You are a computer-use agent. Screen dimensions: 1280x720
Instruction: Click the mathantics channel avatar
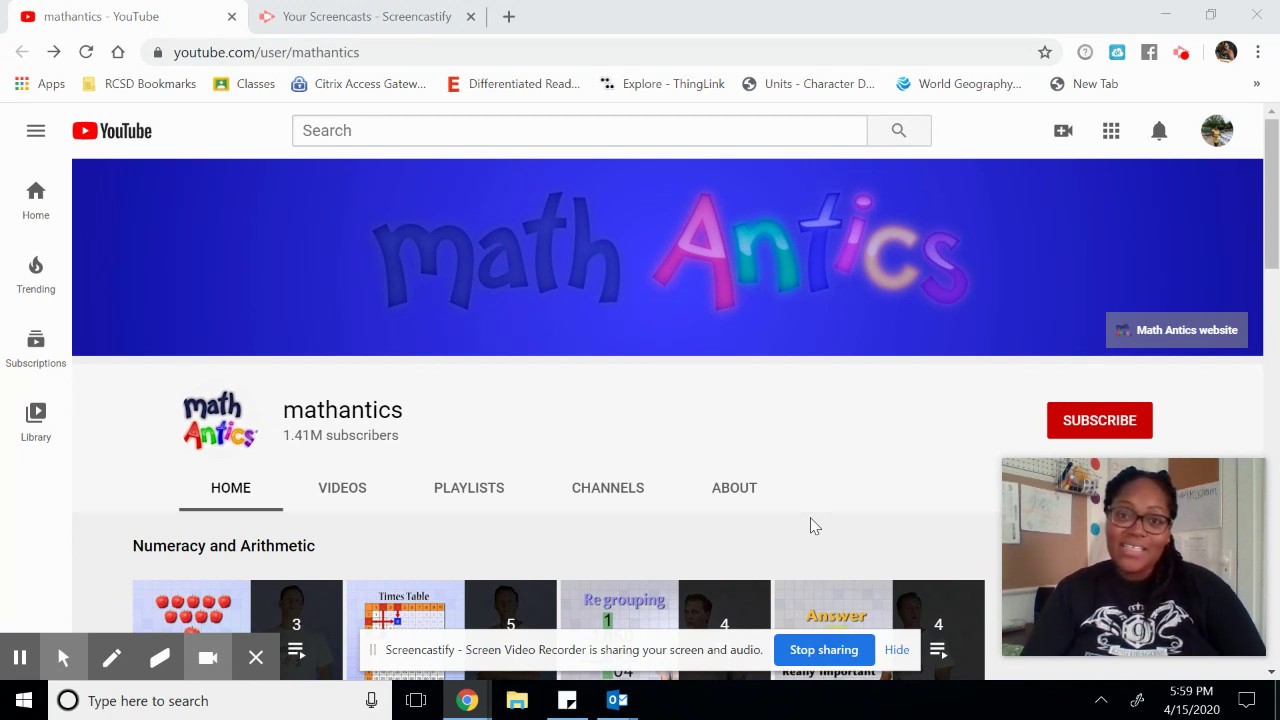click(220, 420)
